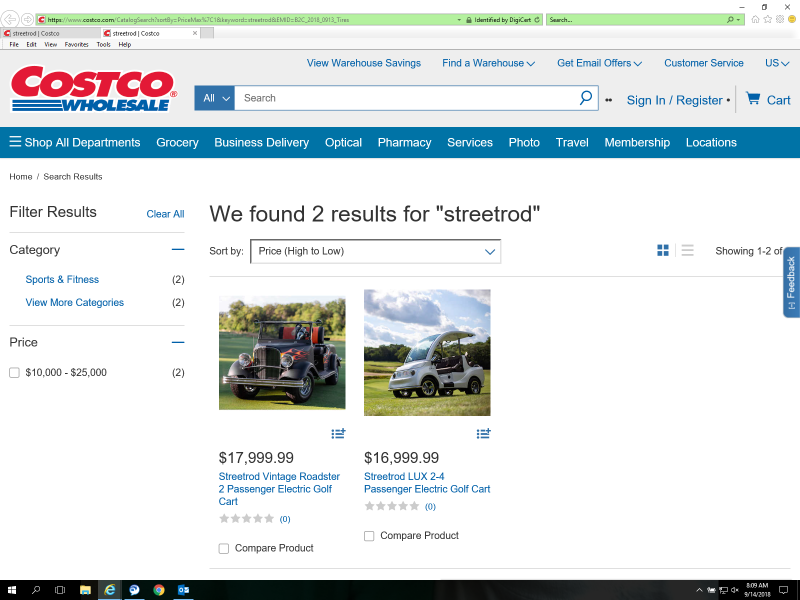Add Streetrod LUX to list icon
Image resolution: width=800 pixels, height=600 pixels.
(483, 433)
